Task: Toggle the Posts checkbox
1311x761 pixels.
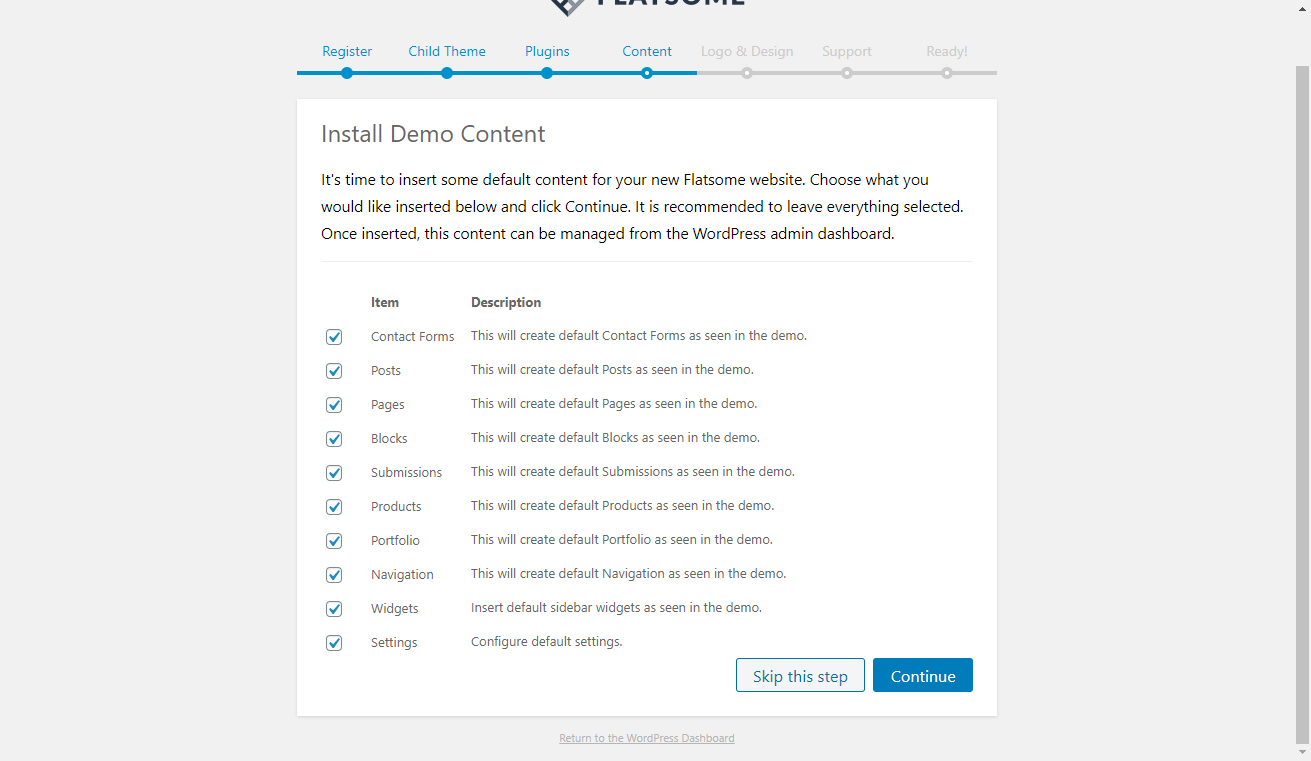Action: click(334, 371)
